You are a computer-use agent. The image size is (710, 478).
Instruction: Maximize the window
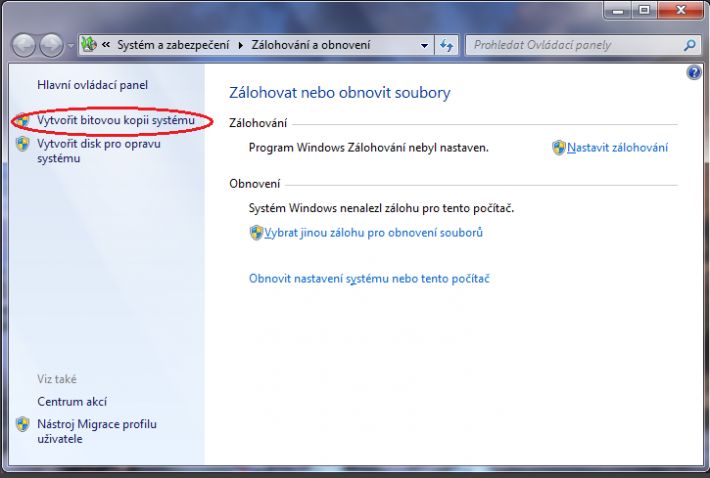pyautogui.click(x=644, y=10)
